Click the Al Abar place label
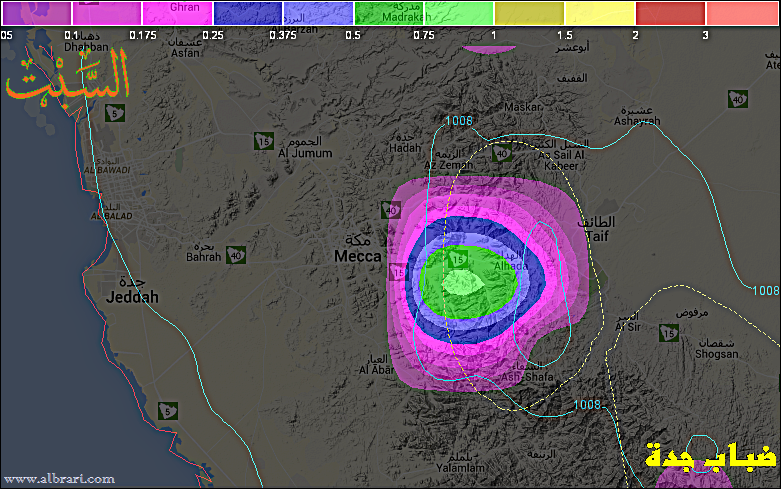 [377, 370]
